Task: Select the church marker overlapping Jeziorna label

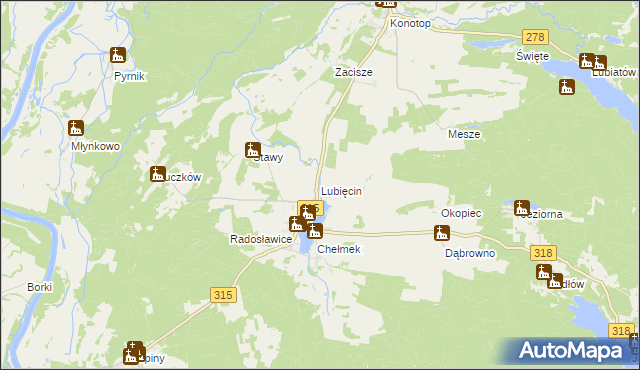Action: [x=522, y=208]
